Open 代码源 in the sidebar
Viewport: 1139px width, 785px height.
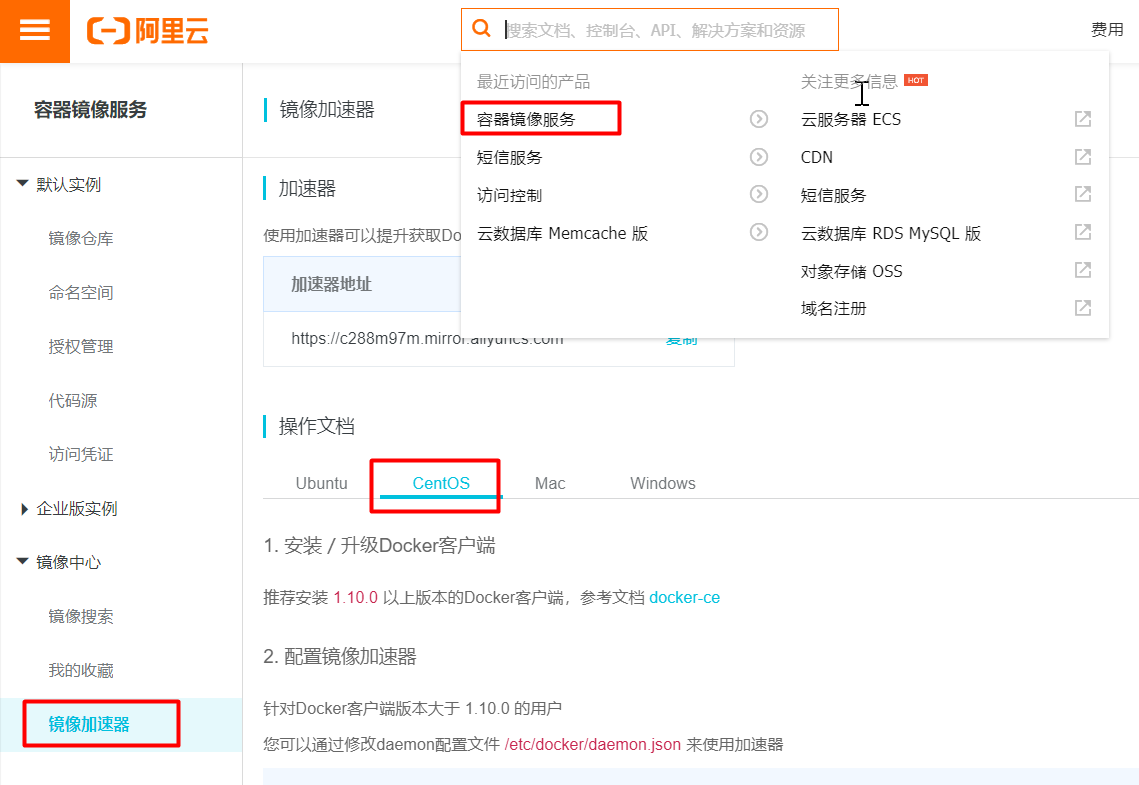[73, 400]
